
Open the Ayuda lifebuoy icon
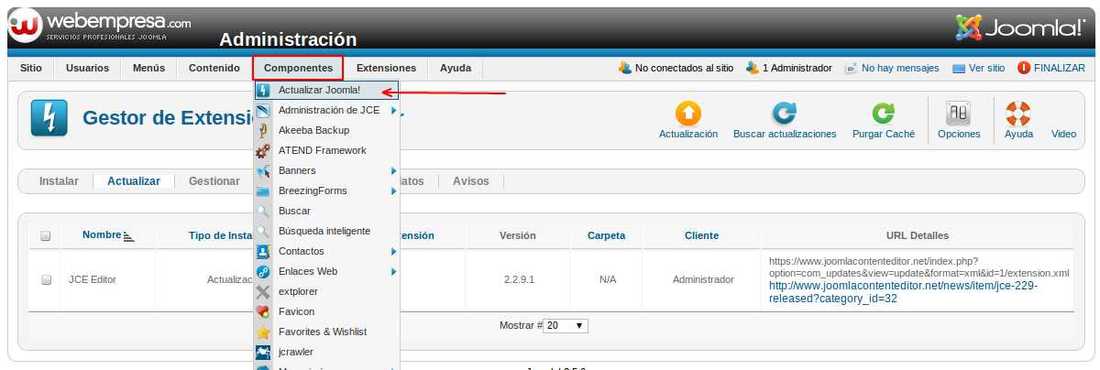click(1018, 114)
